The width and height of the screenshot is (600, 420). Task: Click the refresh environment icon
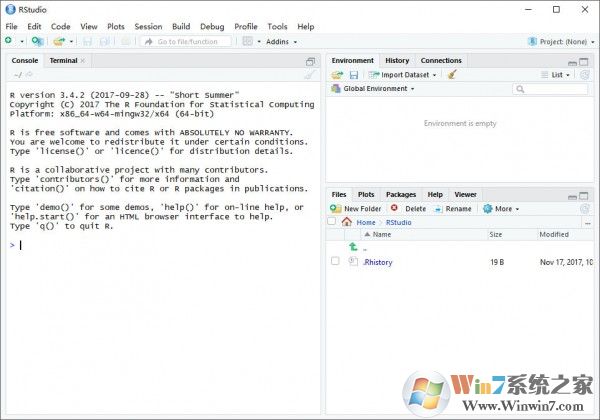click(584, 75)
